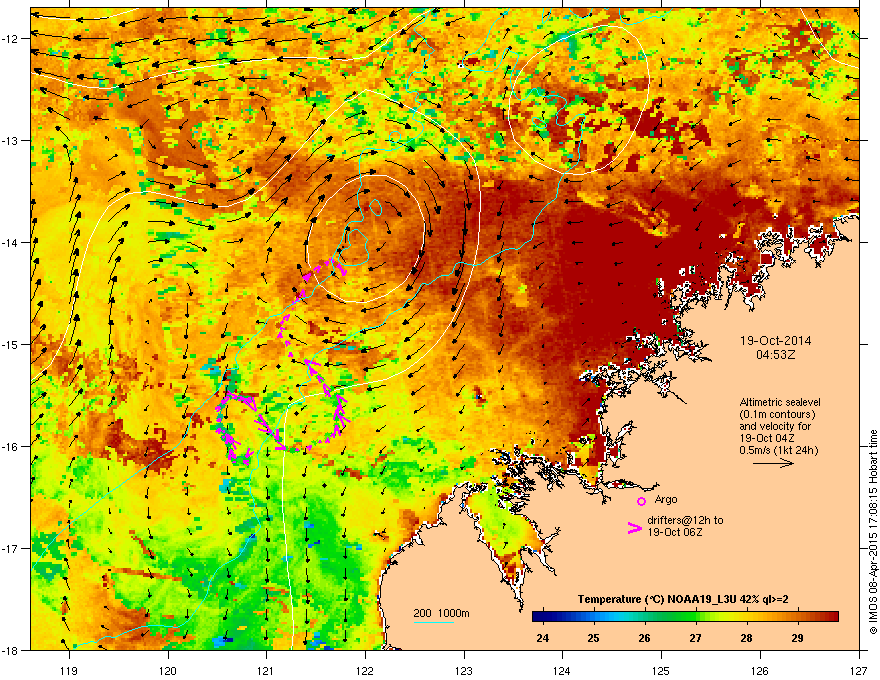Click the colorbar tick label 24
880x680 pixels.
543,638
